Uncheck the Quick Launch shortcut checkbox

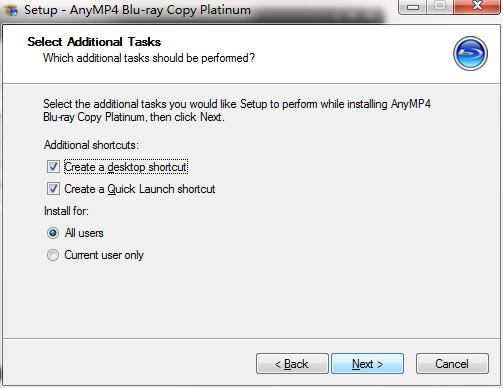(53, 189)
